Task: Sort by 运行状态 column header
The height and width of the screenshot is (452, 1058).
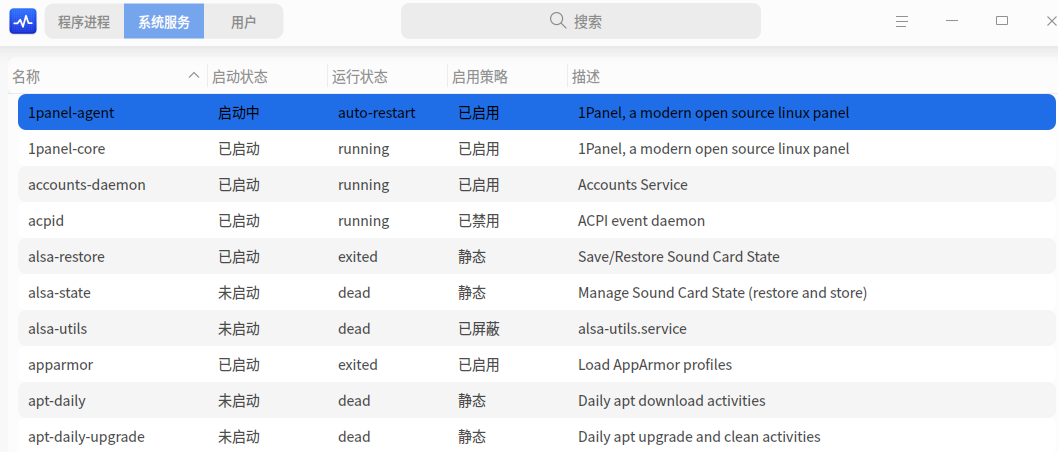Action: click(x=388, y=76)
